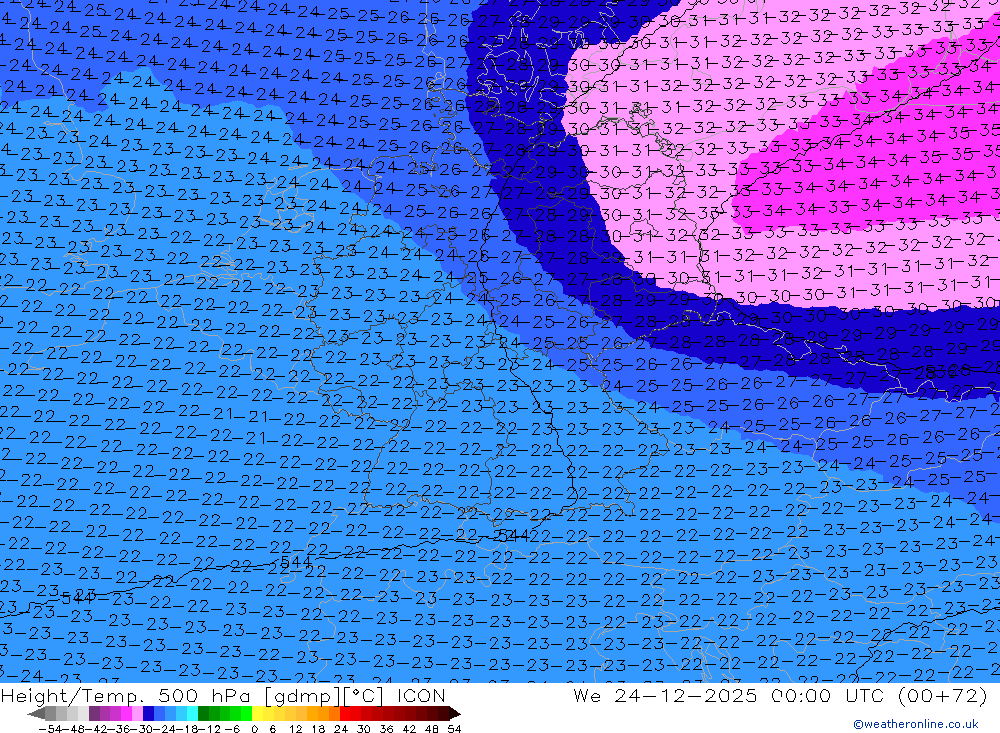Click legend value "-18"
The width and height of the screenshot is (1000, 733).
pos(188,729)
